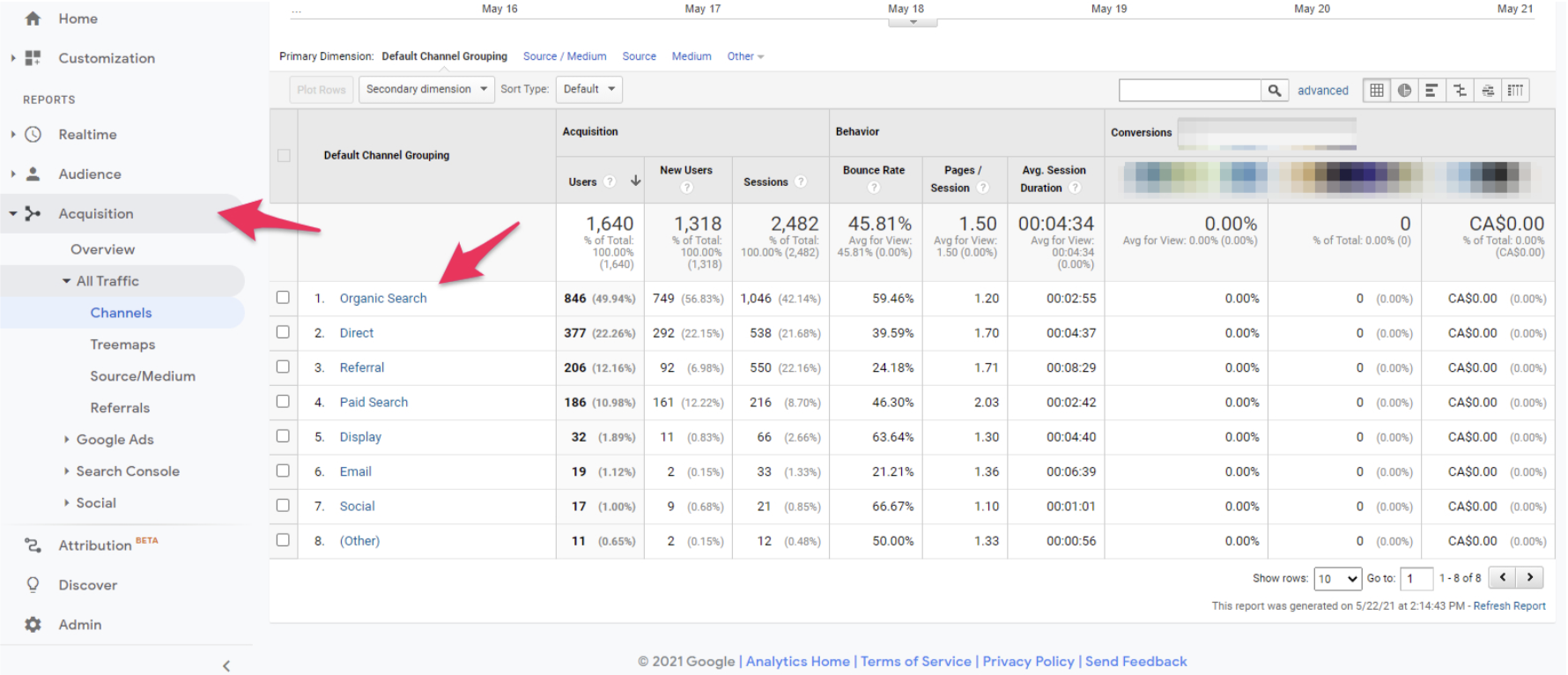This screenshot has width=1568, height=675.
Task: Click the magnifier search button
Action: click(x=1274, y=90)
